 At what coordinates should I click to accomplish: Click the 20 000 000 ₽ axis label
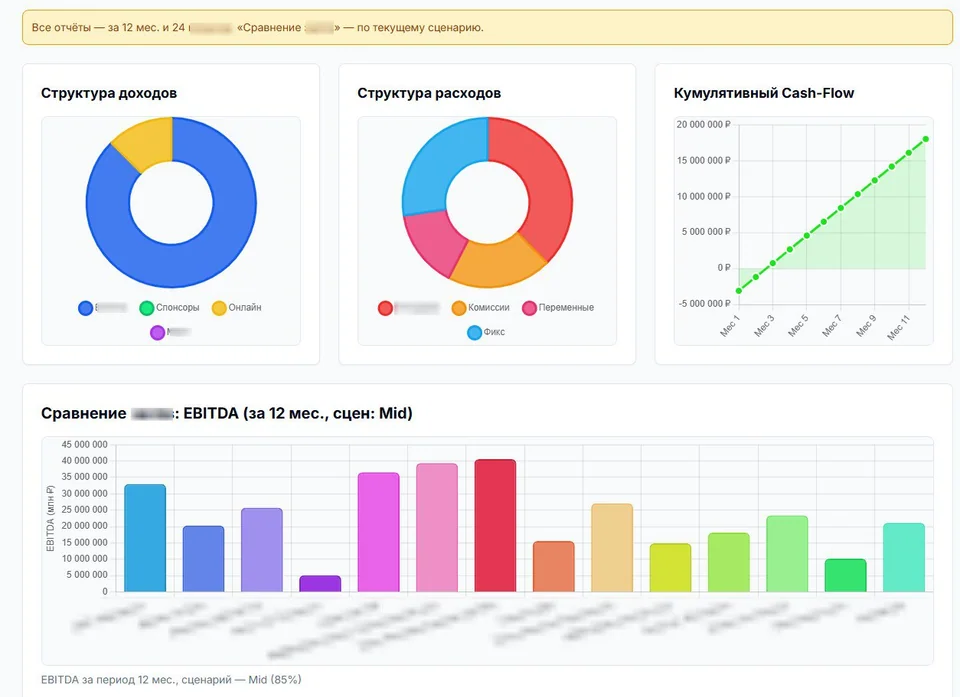pyautogui.click(x=703, y=124)
